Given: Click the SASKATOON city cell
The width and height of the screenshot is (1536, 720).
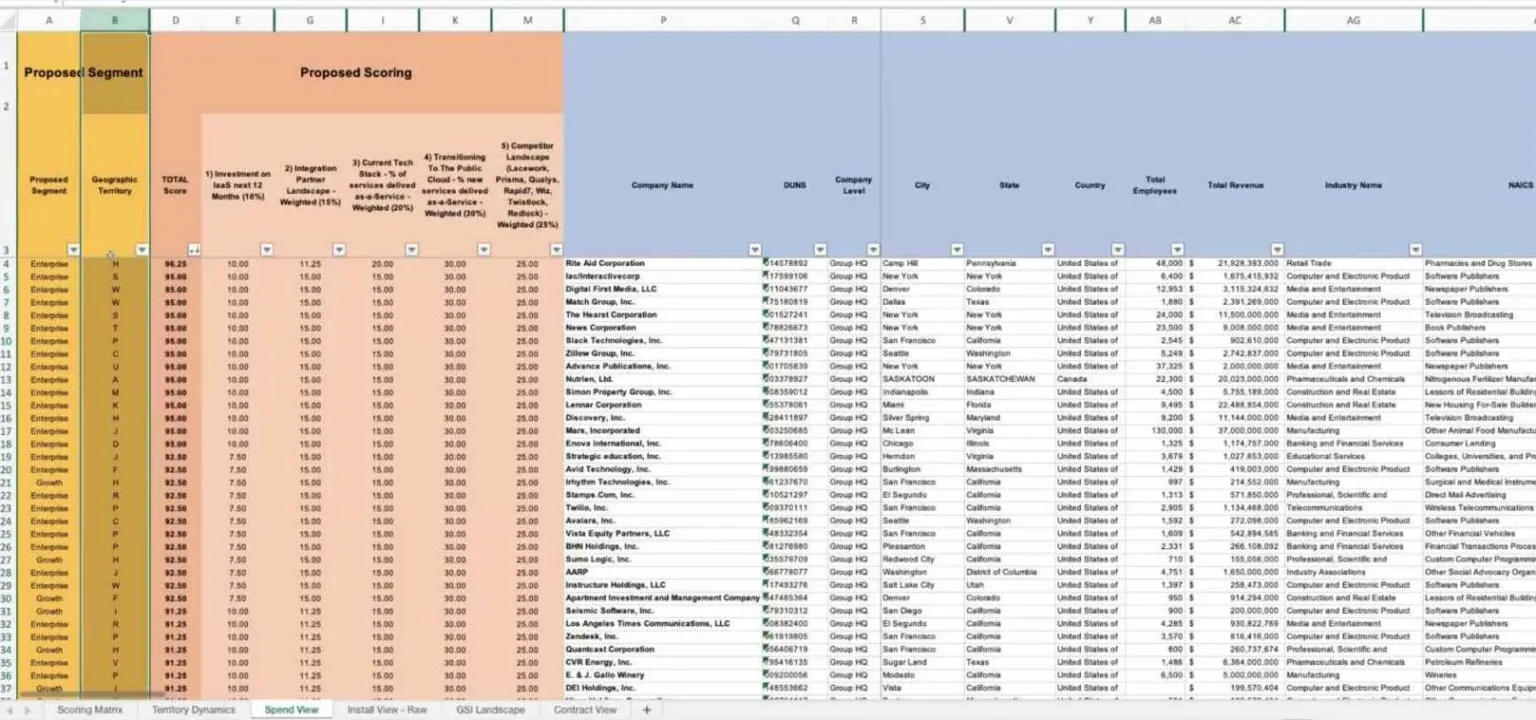Looking at the screenshot, I should [922, 380].
